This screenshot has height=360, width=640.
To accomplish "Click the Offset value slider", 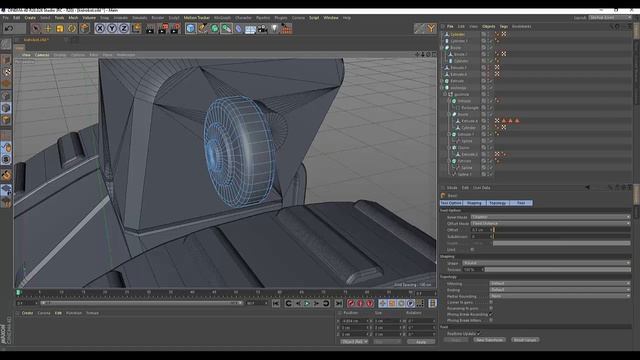I will (x=562, y=230).
